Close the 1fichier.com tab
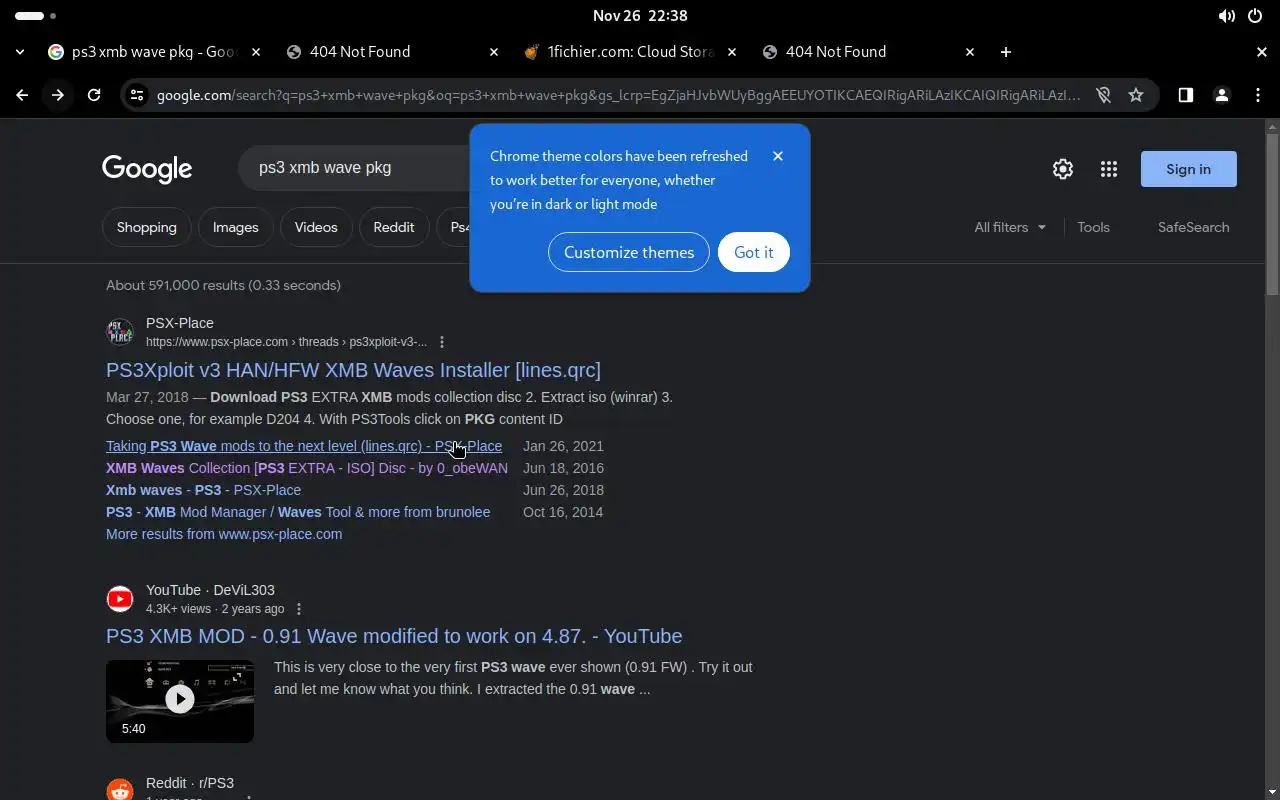The height and width of the screenshot is (800, 1280). point(731,52)
